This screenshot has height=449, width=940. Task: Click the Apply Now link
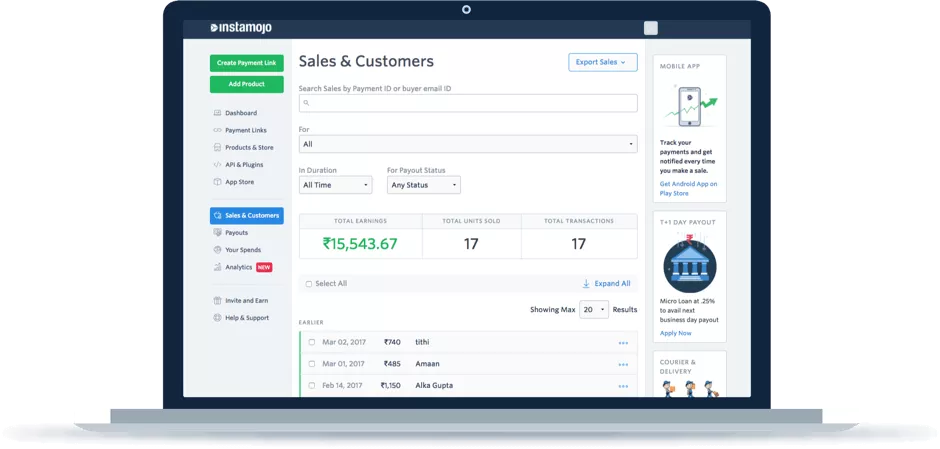(676, 333)
